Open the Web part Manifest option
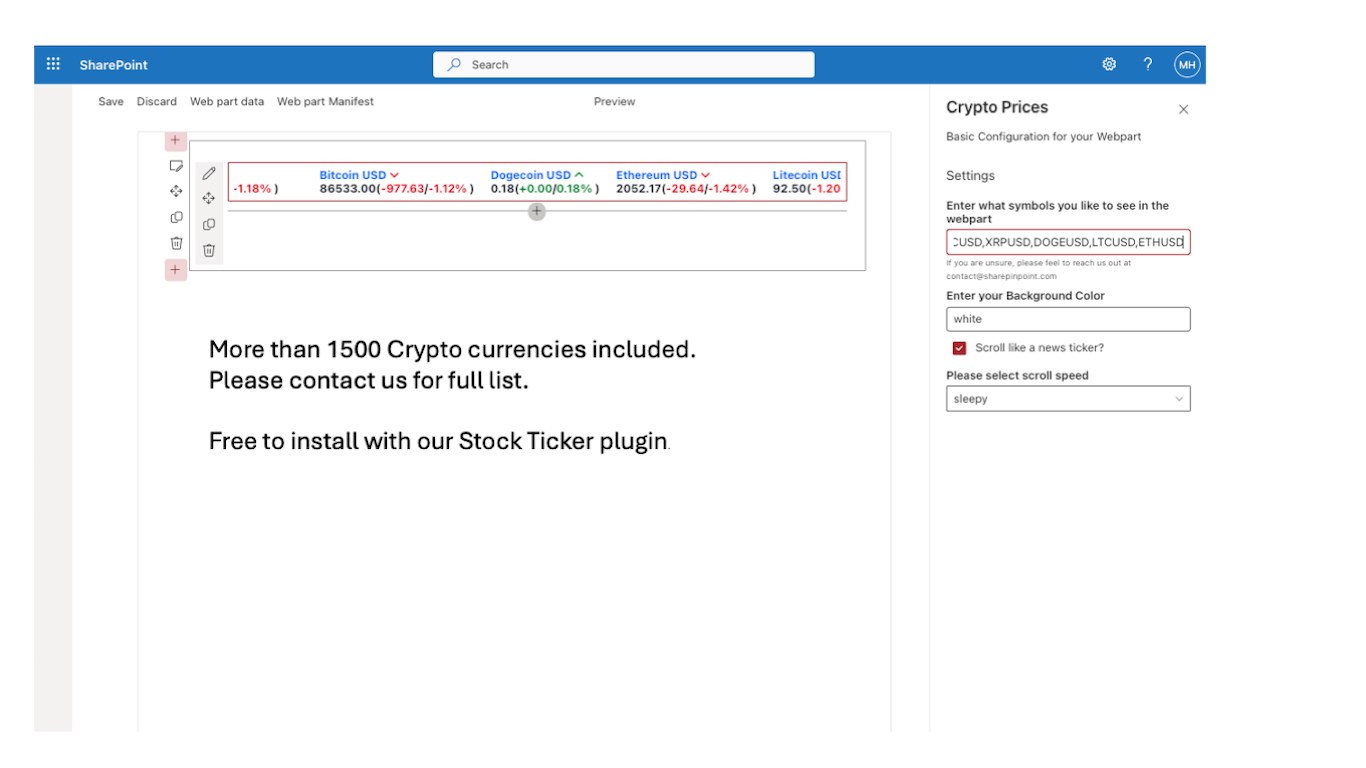 (x=325, y=101)
